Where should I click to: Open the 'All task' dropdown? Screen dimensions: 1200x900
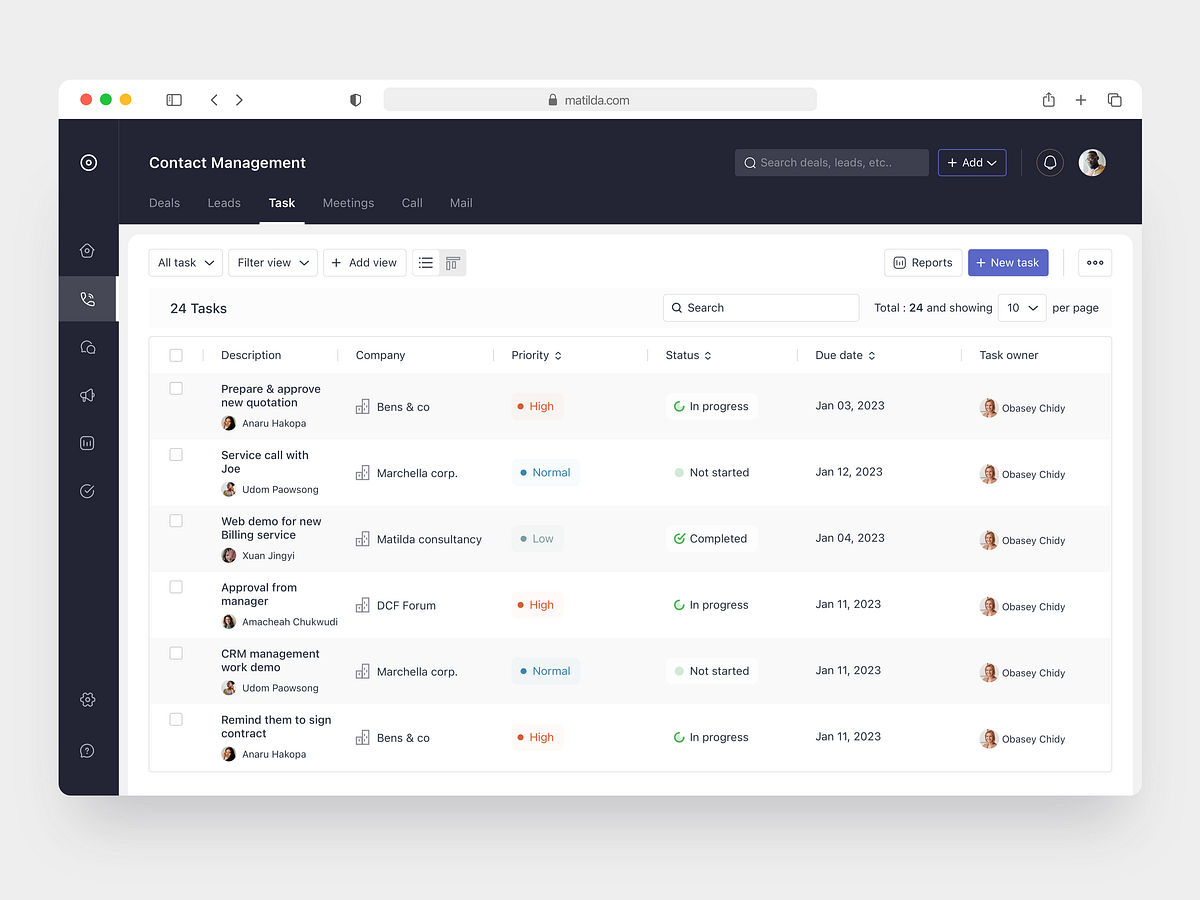(185, 262)
